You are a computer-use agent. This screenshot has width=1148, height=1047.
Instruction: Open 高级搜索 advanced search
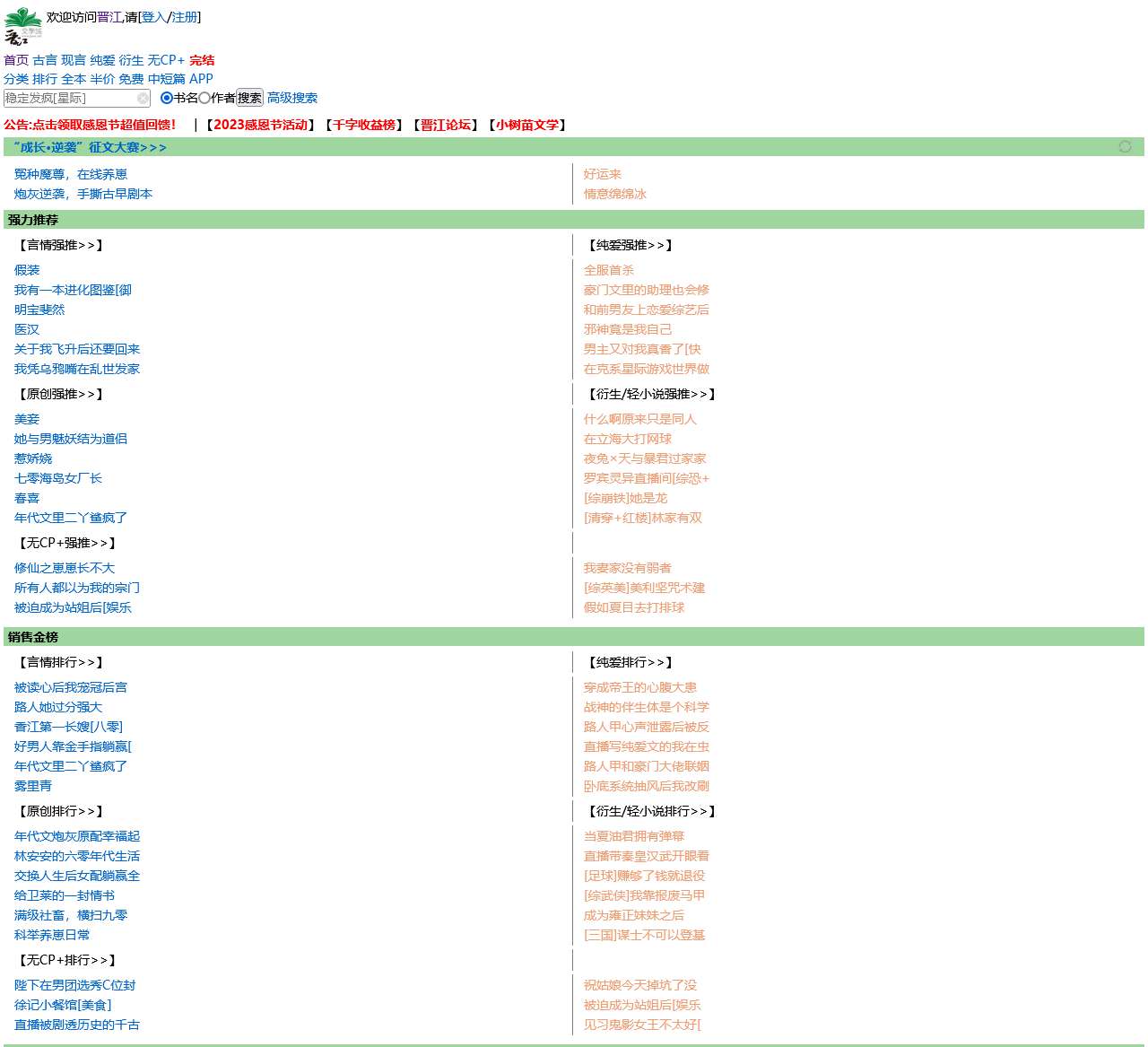[x=292, y=98]
